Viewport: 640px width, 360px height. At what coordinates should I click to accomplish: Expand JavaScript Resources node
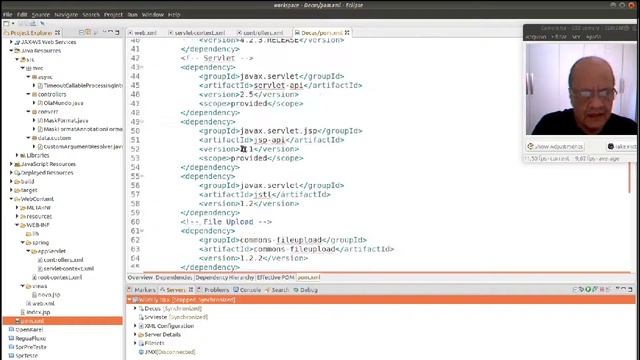[11, 164]
